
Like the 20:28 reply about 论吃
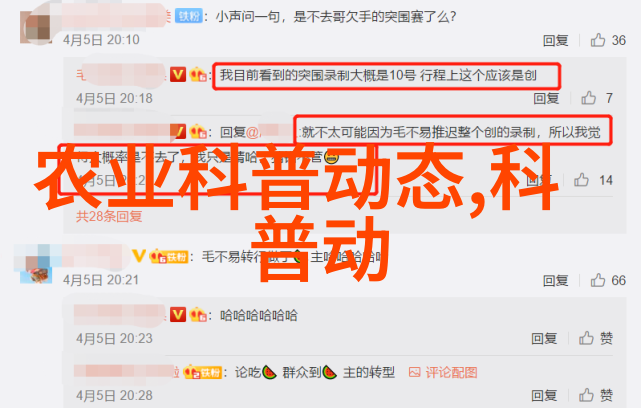pyautogui.click(x=596, y=395)
